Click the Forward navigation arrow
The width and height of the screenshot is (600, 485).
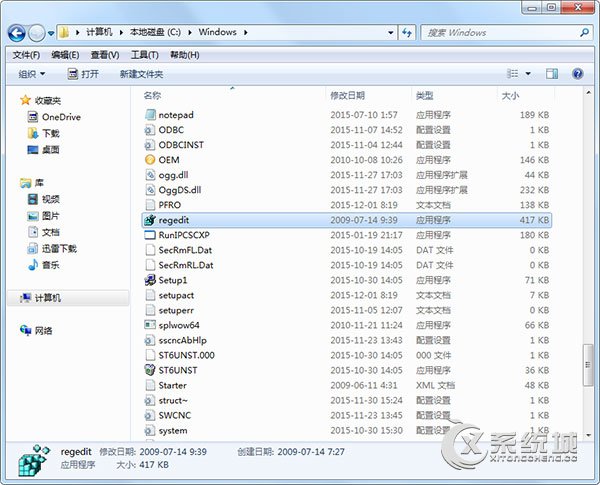(x=37, y=33)
